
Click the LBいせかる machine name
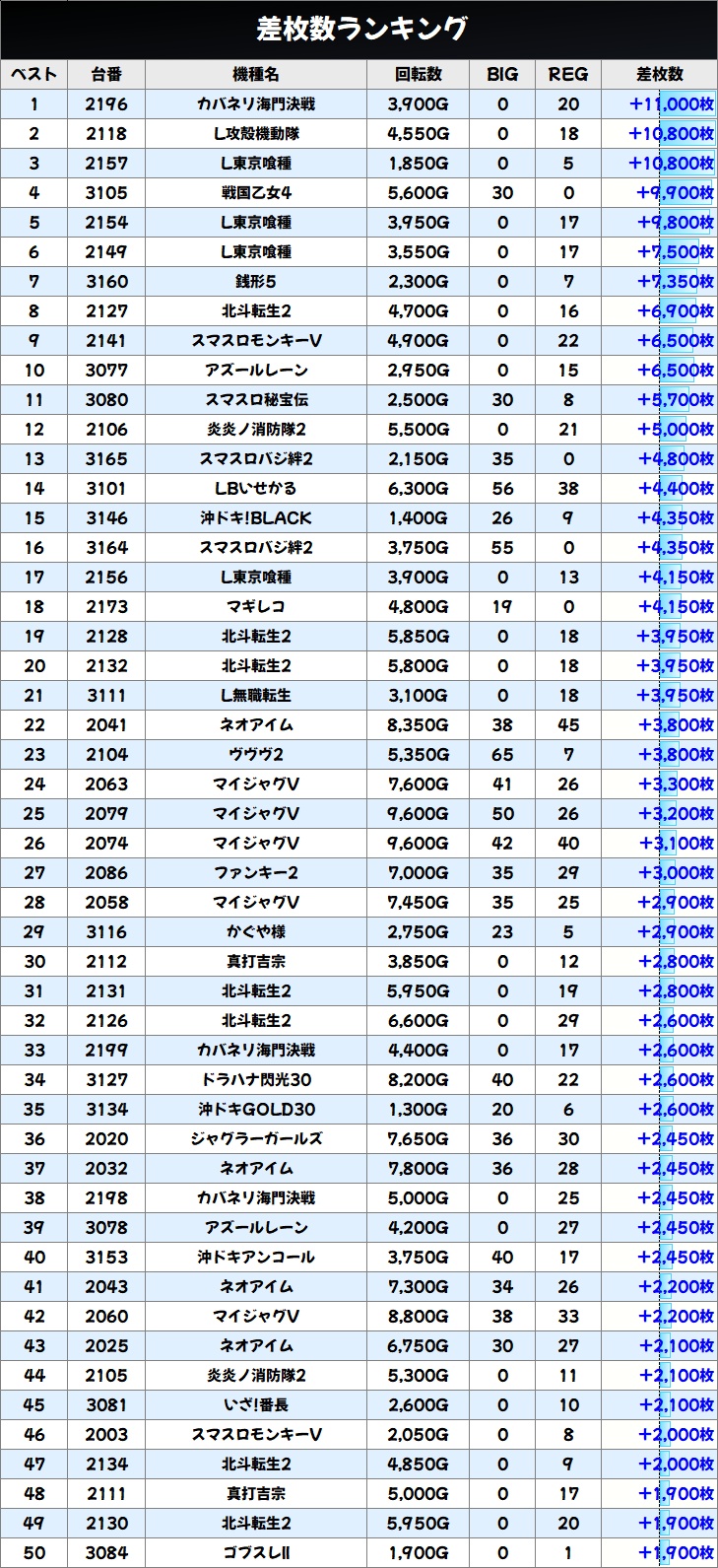coord(256,489)
